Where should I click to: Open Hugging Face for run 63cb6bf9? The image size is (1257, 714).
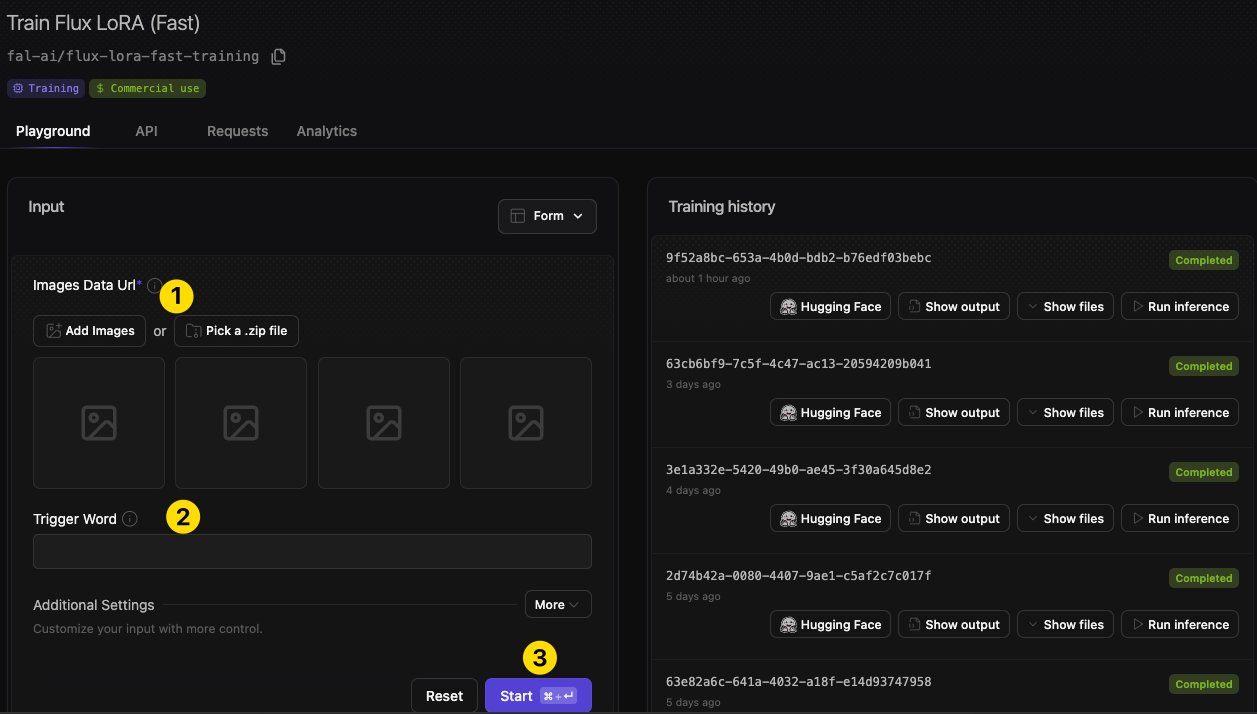(830, 413)
